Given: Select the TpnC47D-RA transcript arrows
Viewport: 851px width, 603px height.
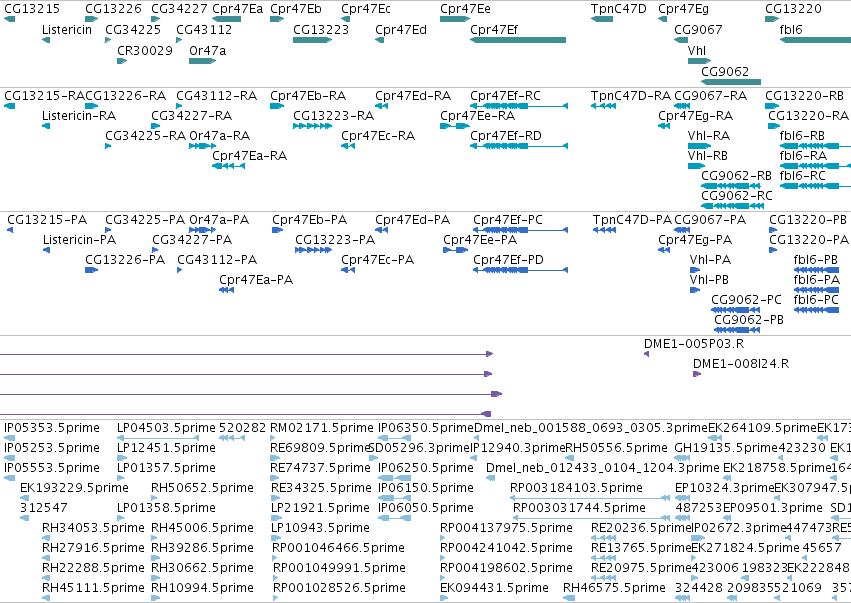Looking at the screenshot, I should pos(603,106).
